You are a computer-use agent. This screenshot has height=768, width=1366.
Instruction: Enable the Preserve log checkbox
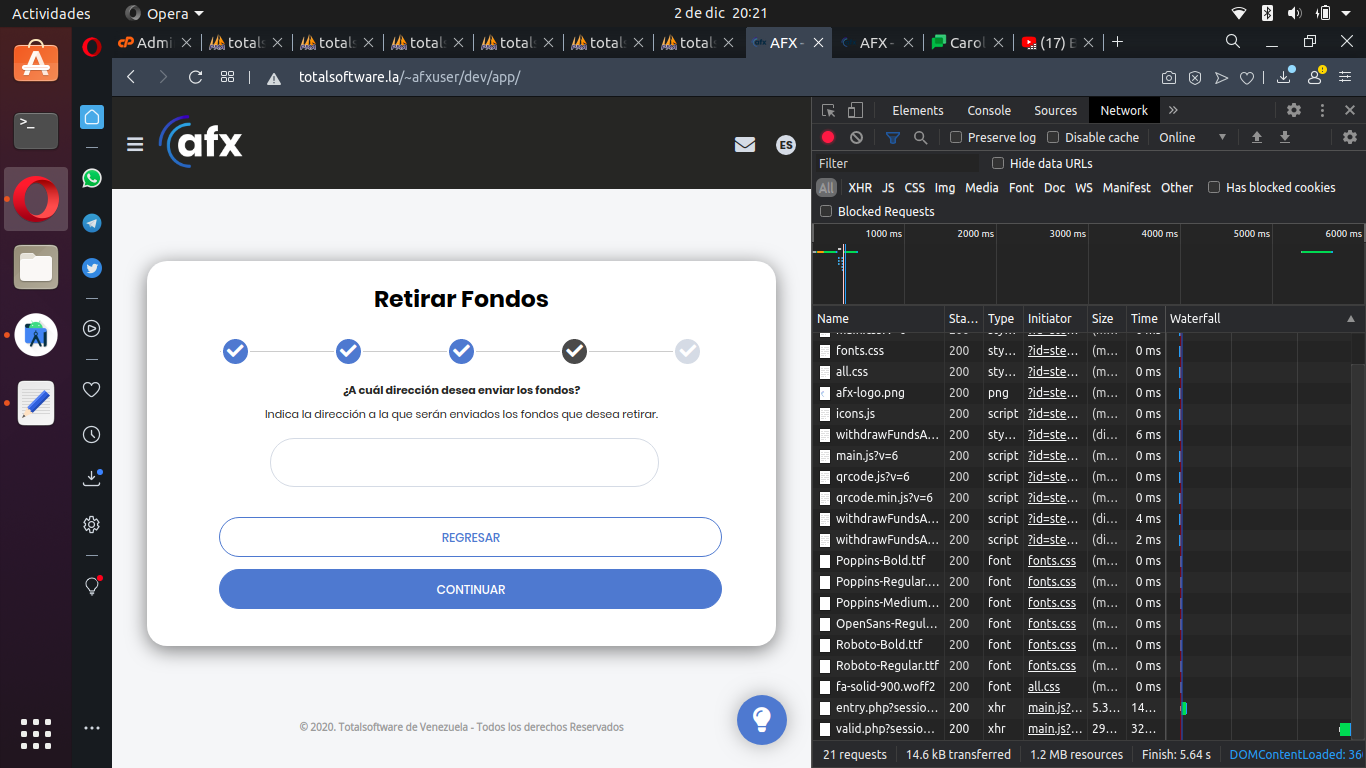[956, 137]
